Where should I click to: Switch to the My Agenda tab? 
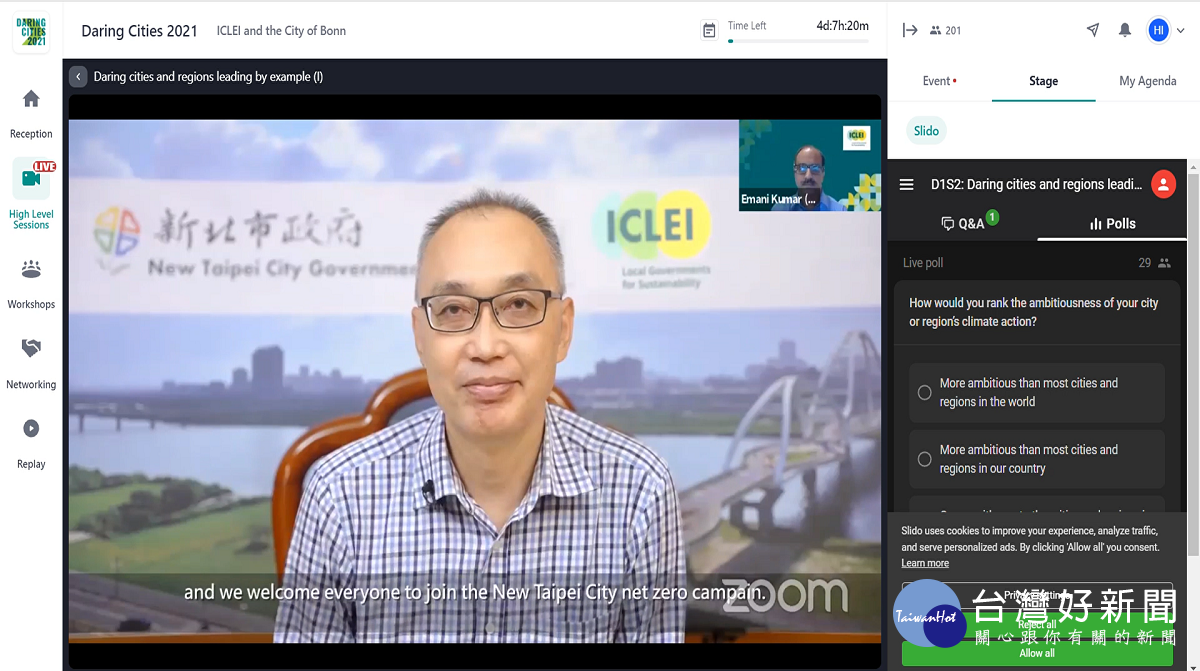tap(1147, 81)
